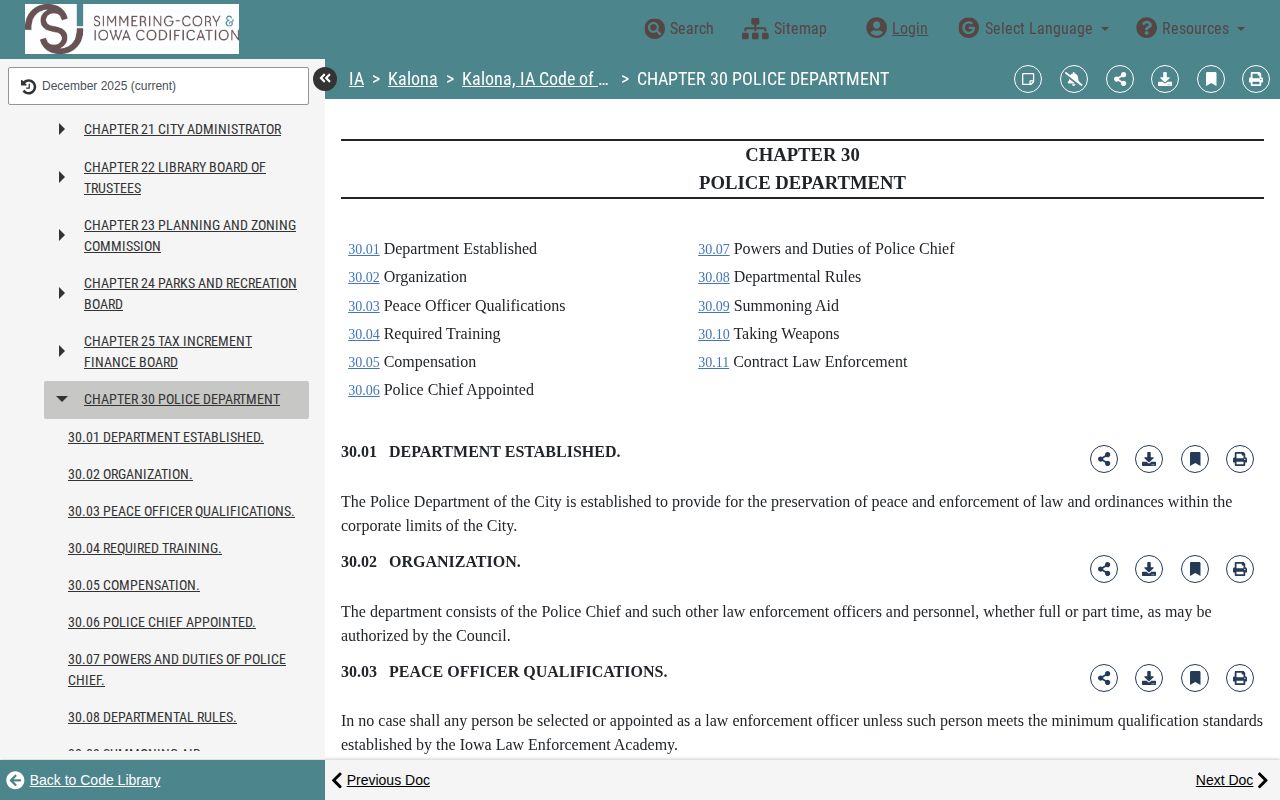
Task: Open Kalona, IA Code breadcrumb link
Action: pyautogui.click(x=535, y=79)
